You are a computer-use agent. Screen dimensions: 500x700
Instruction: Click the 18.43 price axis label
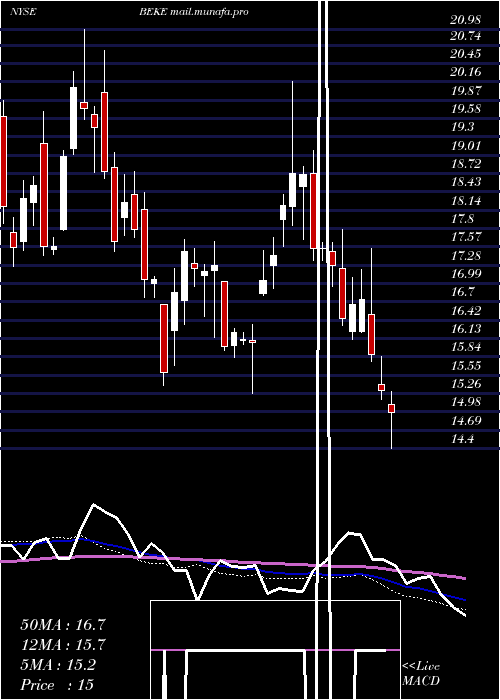click(466, 182)
